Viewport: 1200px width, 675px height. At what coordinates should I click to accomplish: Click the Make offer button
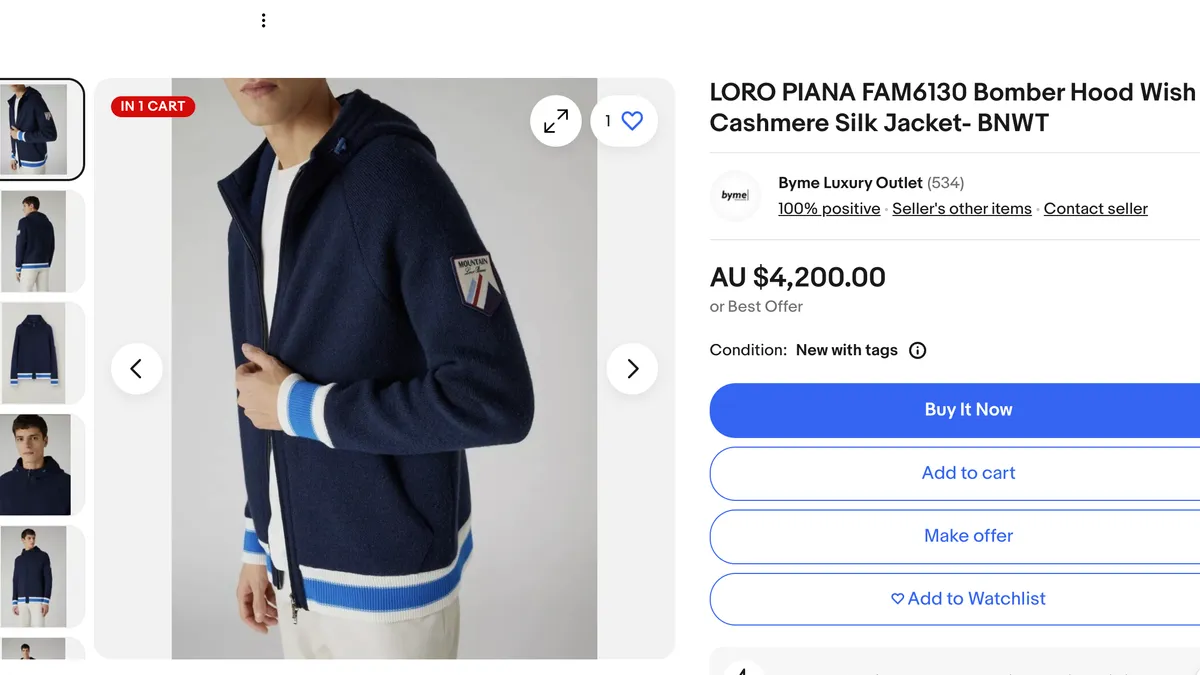click(x=967, y=536)
